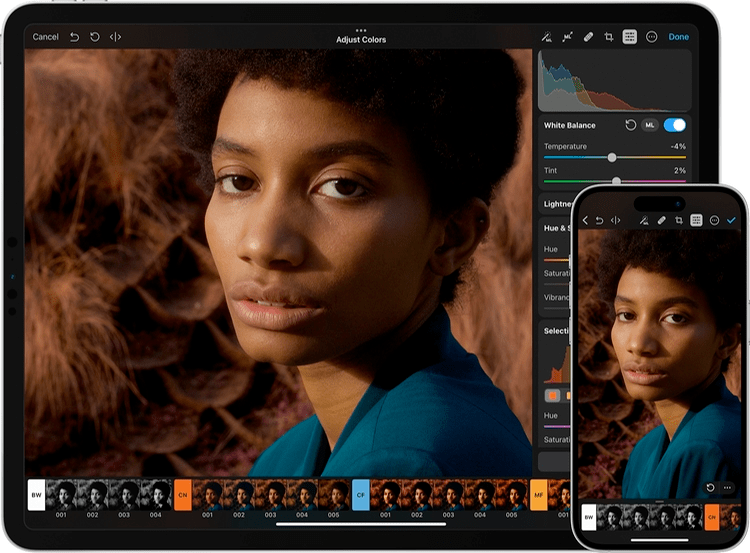Tap the redo arrow in iPad toolbar
This screenshot has height=553, width=750.
pos(95,37)
